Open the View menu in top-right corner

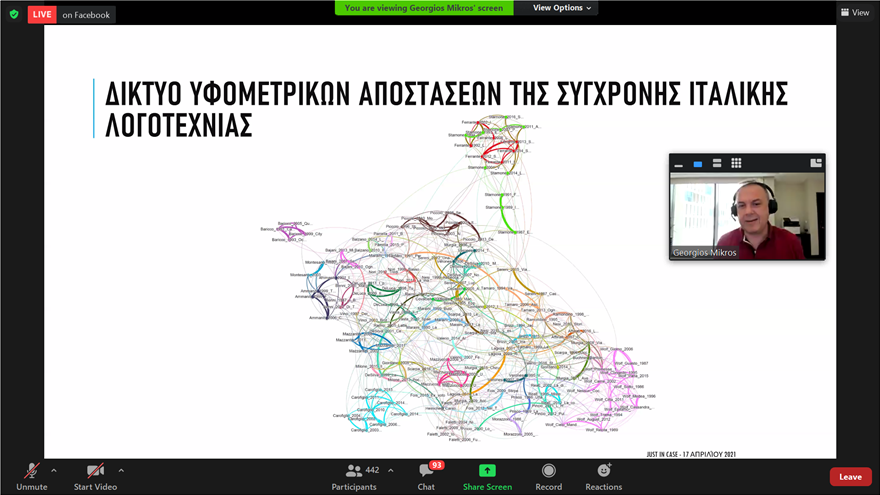point(854,12)
